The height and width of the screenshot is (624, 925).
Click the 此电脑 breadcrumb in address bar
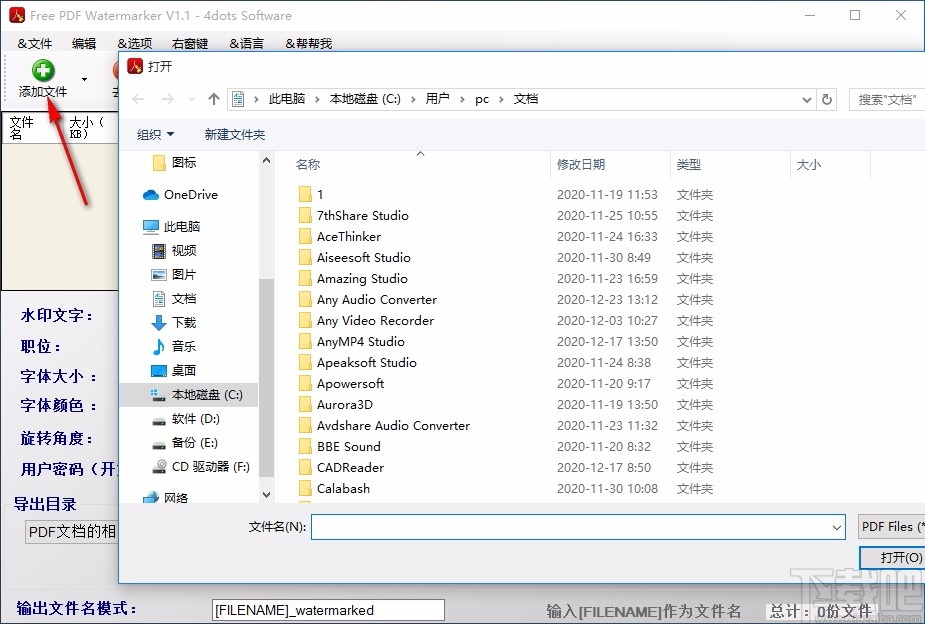[x=287, y=98]
